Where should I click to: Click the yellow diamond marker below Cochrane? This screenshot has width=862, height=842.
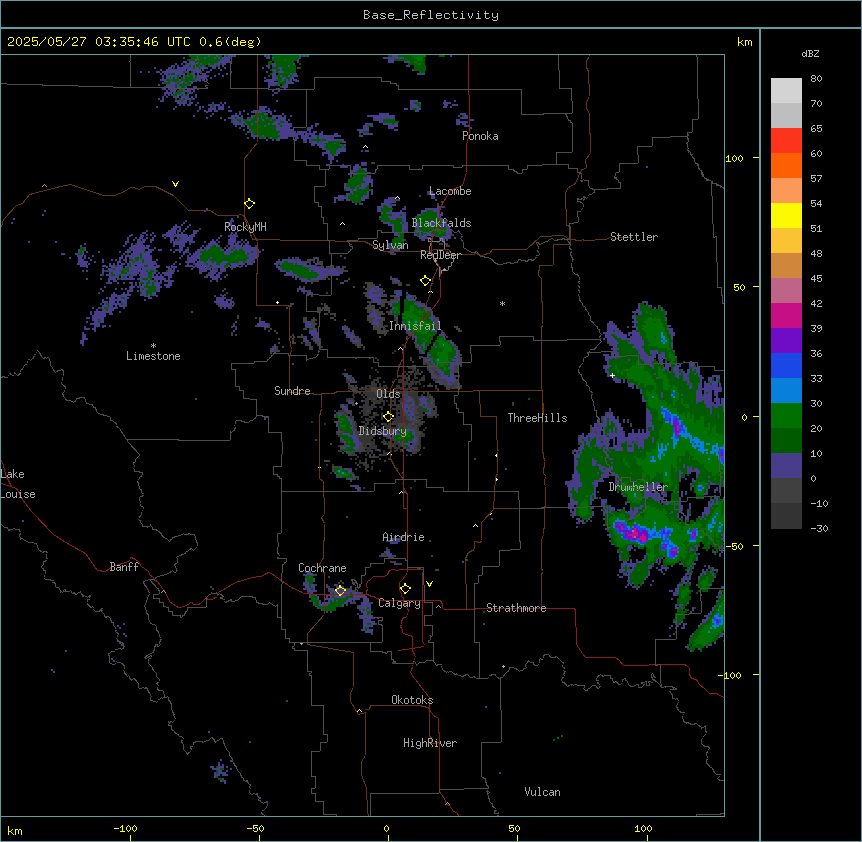coord(340,591)
